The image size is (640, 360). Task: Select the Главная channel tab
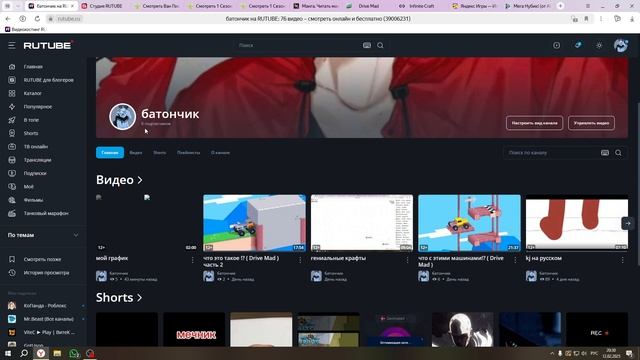(110, 153)
